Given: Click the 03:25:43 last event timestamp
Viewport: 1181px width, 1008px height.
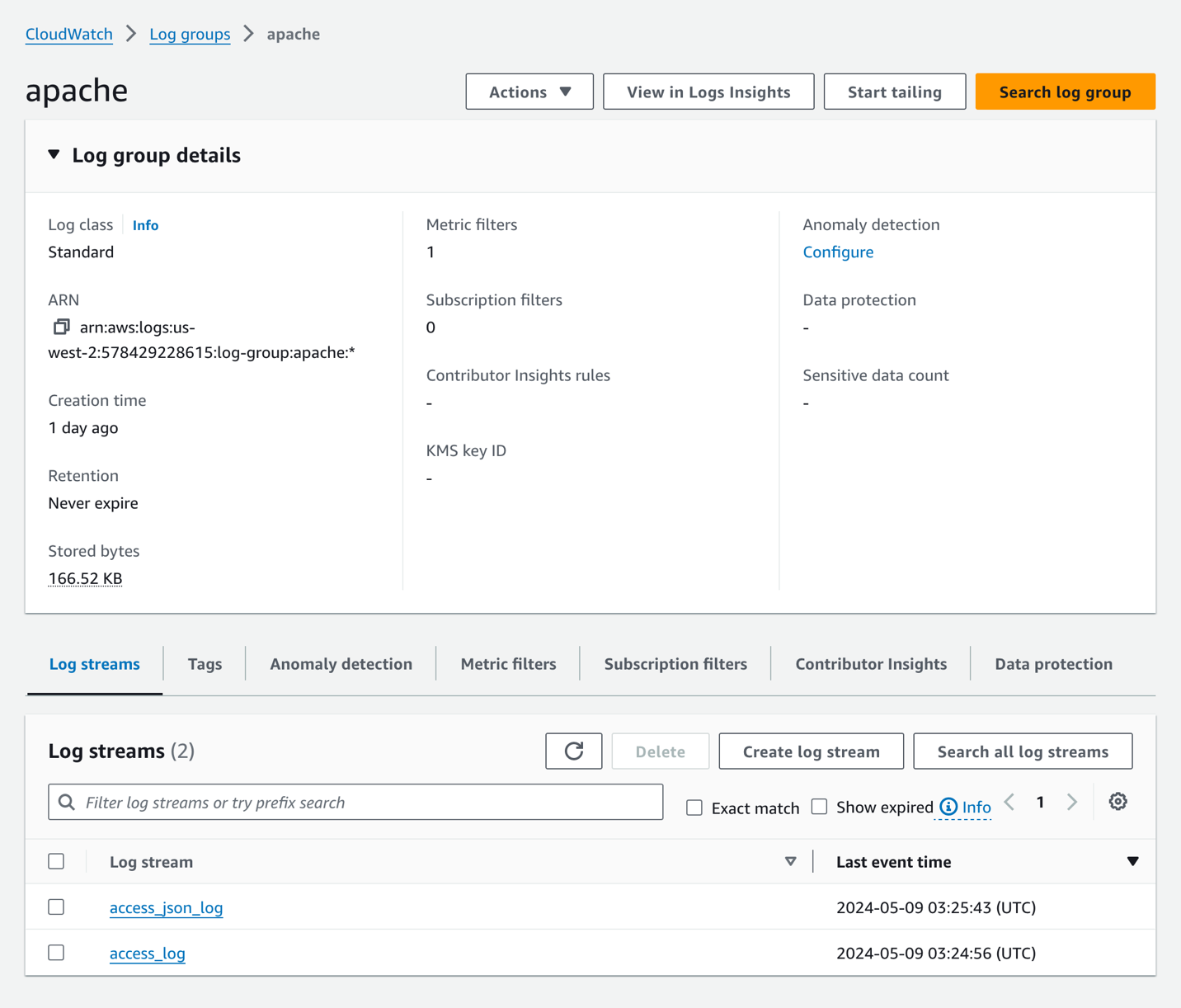Looking at the screenshot, I should (936, 907).
